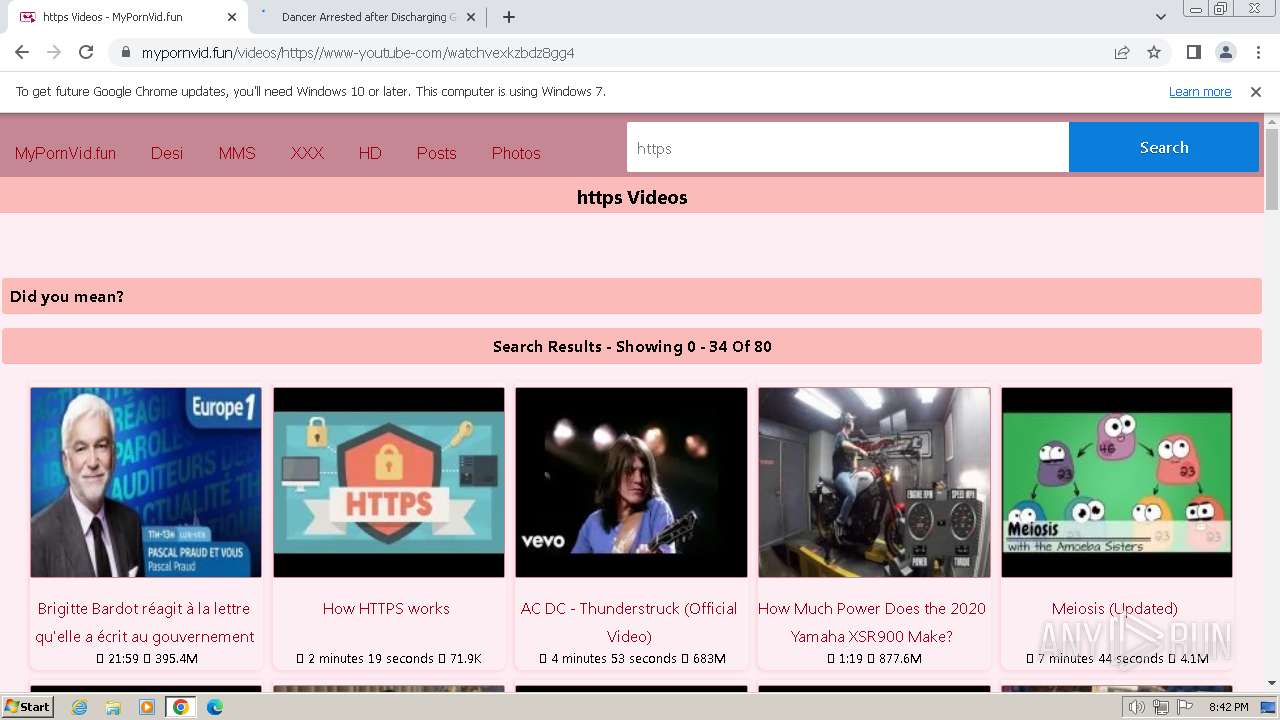1280x720 pixels.
Task: Open a new browser tab
Action: pyautogui.click(x=509, y=17)
